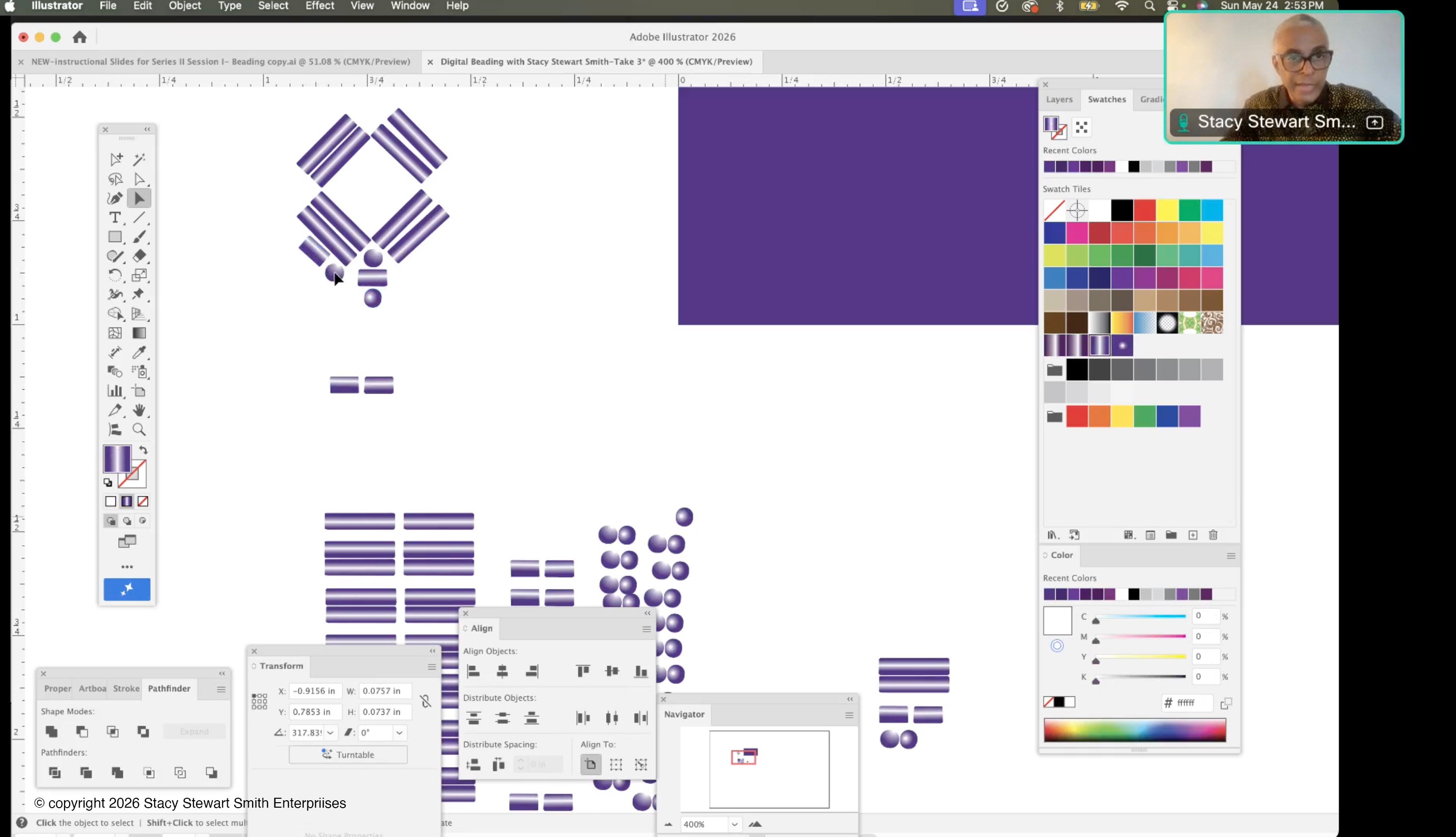Click the Turntable button
The height and width of the screenshot is (837, 1456).
[x=348, y=755]
